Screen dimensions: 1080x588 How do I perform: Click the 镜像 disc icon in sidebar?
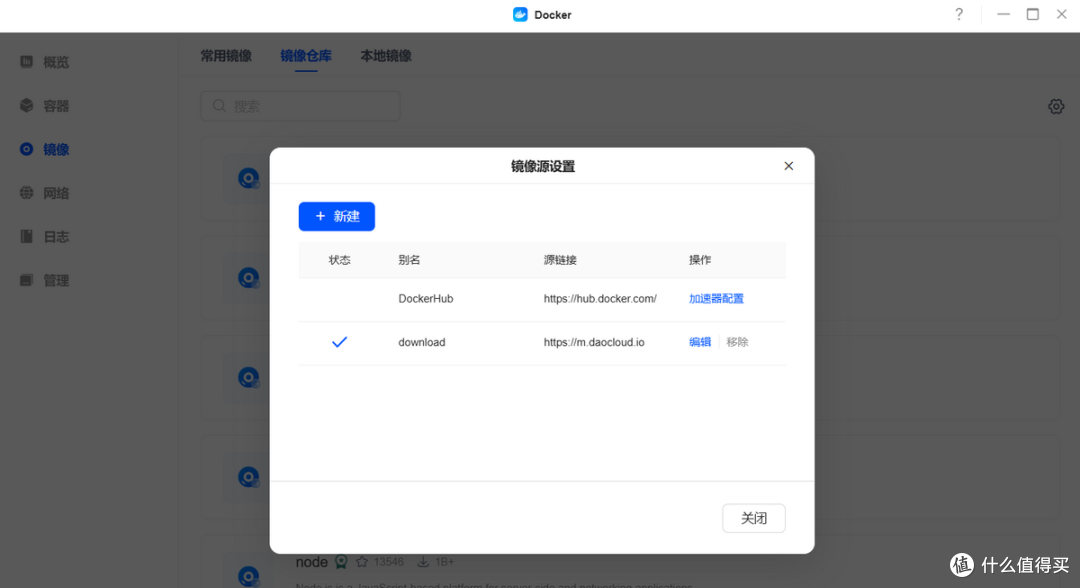coord(26,149)
